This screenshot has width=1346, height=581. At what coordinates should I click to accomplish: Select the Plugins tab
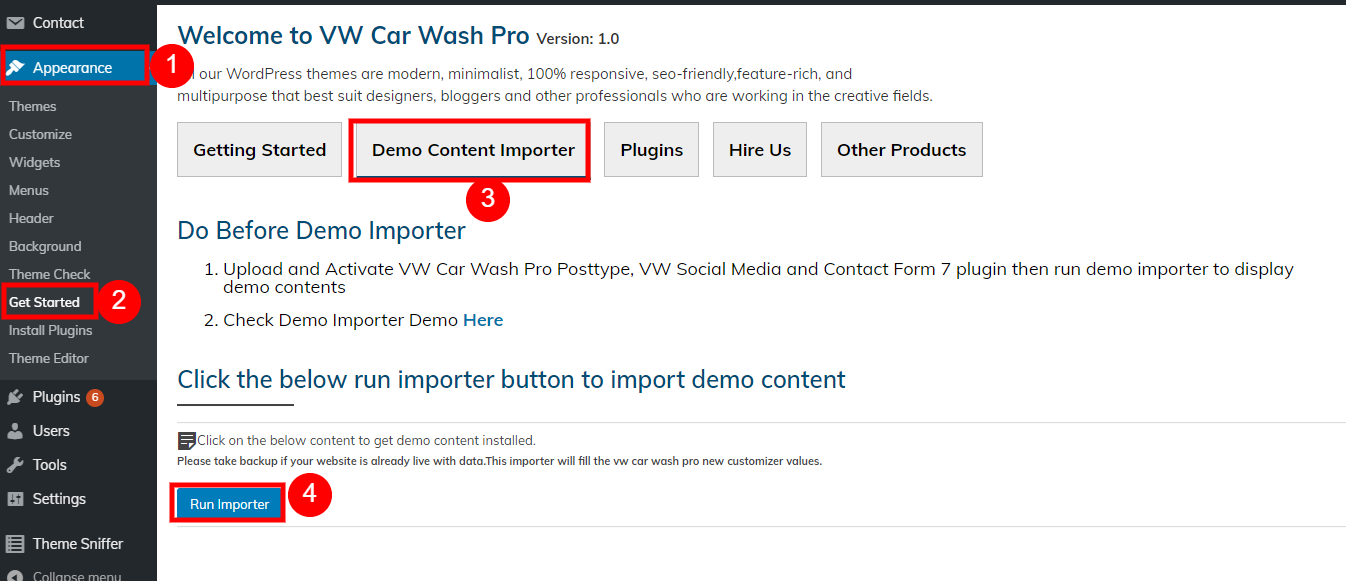(x=651, y=150)
